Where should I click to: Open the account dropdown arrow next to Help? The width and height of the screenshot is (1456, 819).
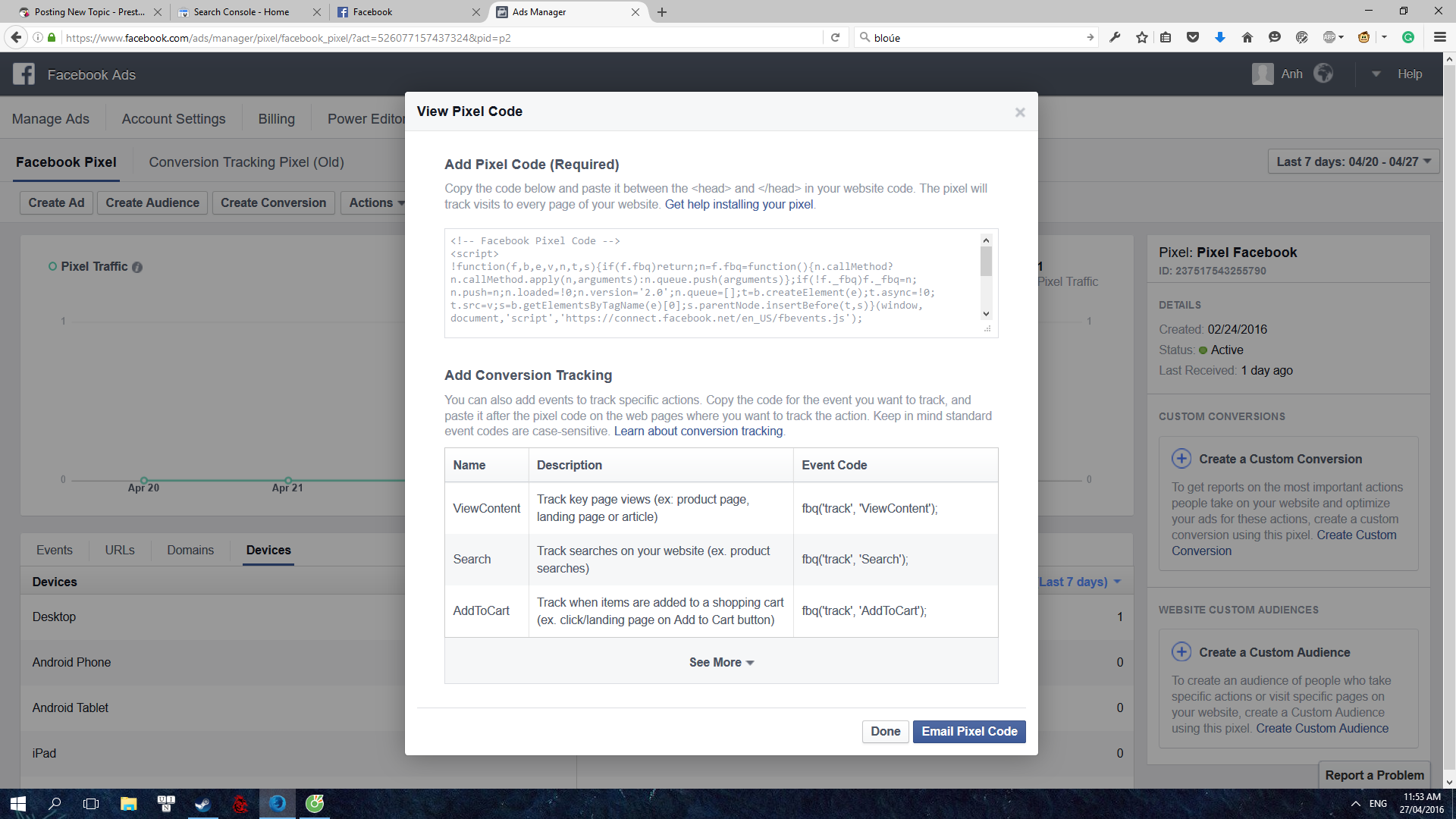[1376, 74]
